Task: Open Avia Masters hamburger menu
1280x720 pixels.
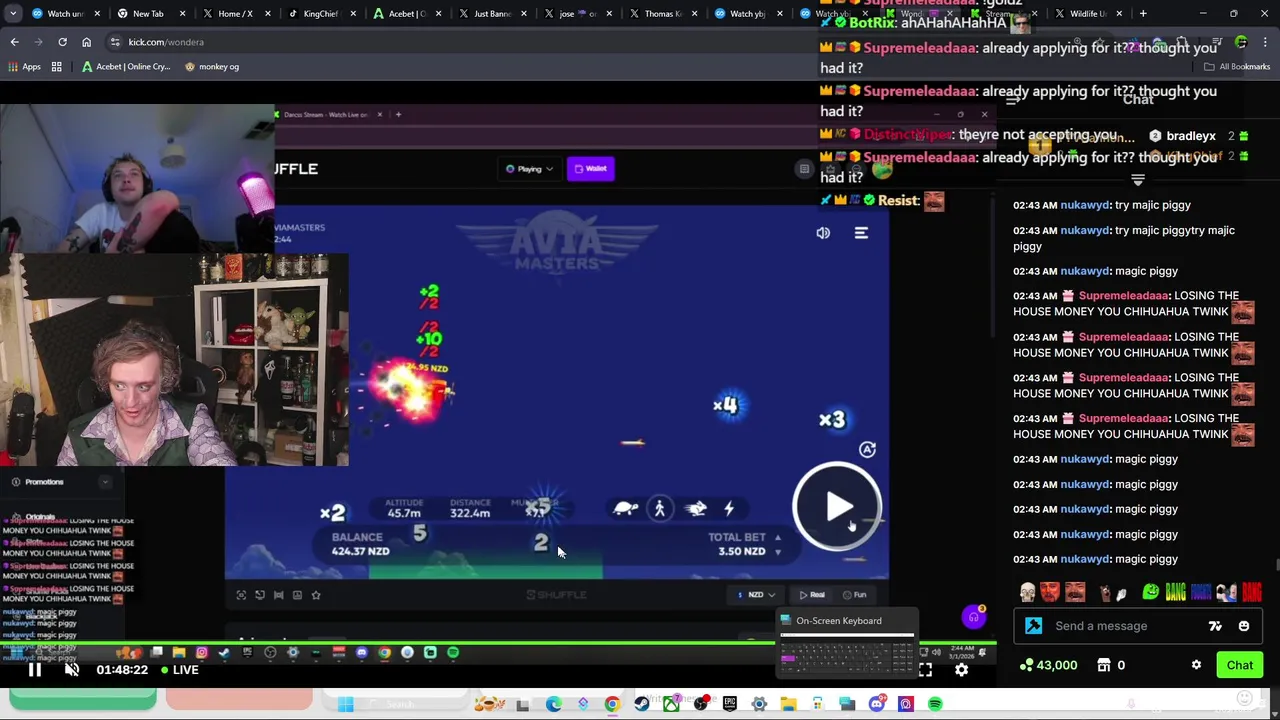Action: coord(861,233)
